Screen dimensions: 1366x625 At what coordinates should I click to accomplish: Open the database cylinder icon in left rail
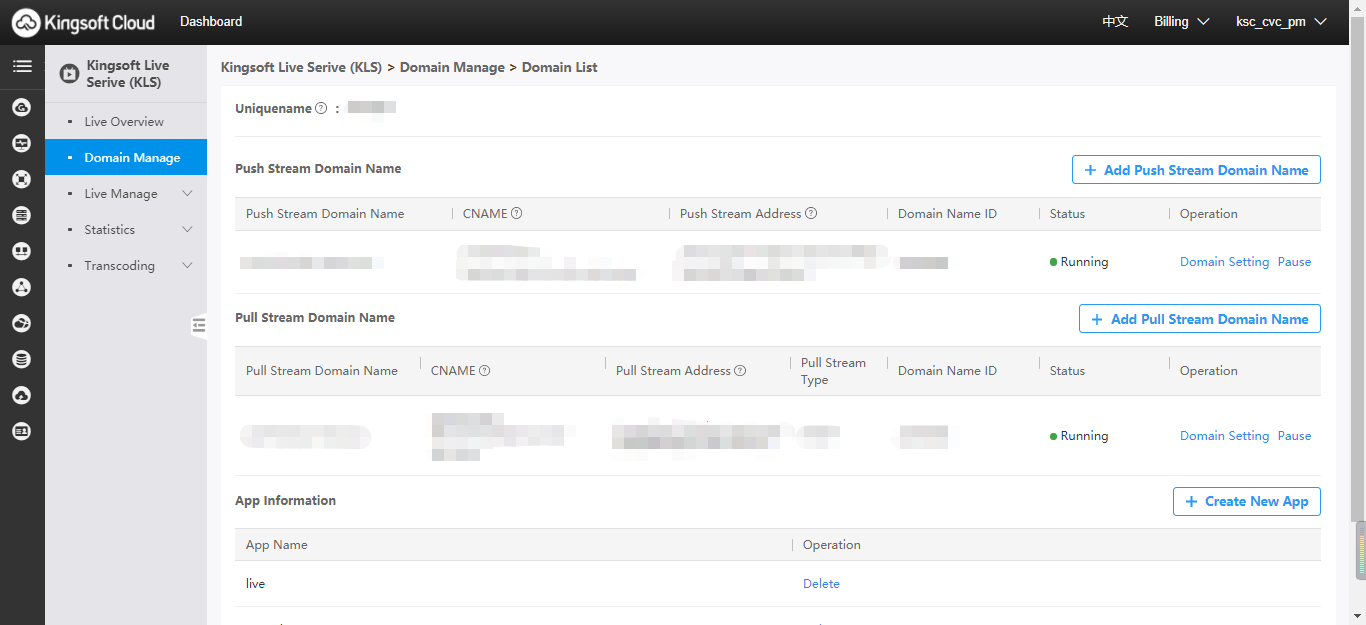[22, 359]
